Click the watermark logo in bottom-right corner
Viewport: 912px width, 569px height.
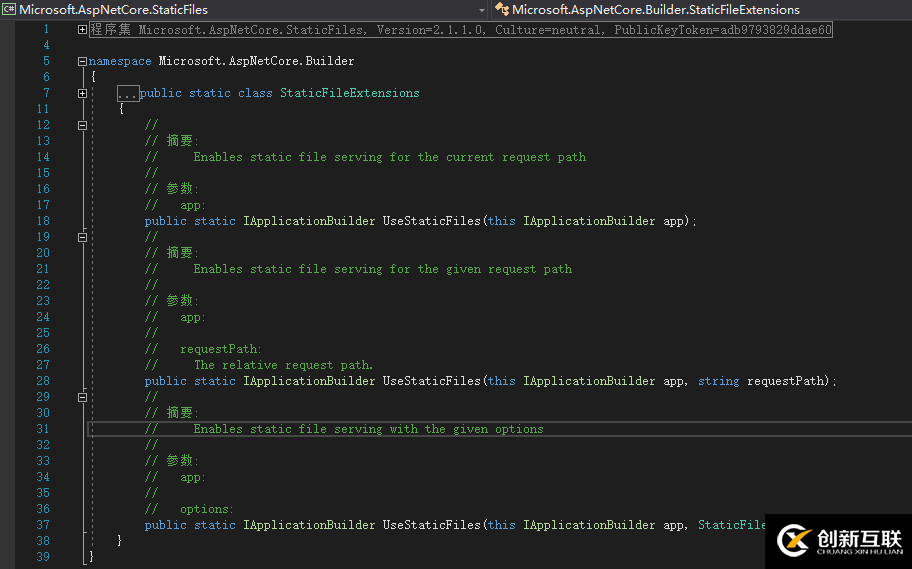click(x=838, y=541)
